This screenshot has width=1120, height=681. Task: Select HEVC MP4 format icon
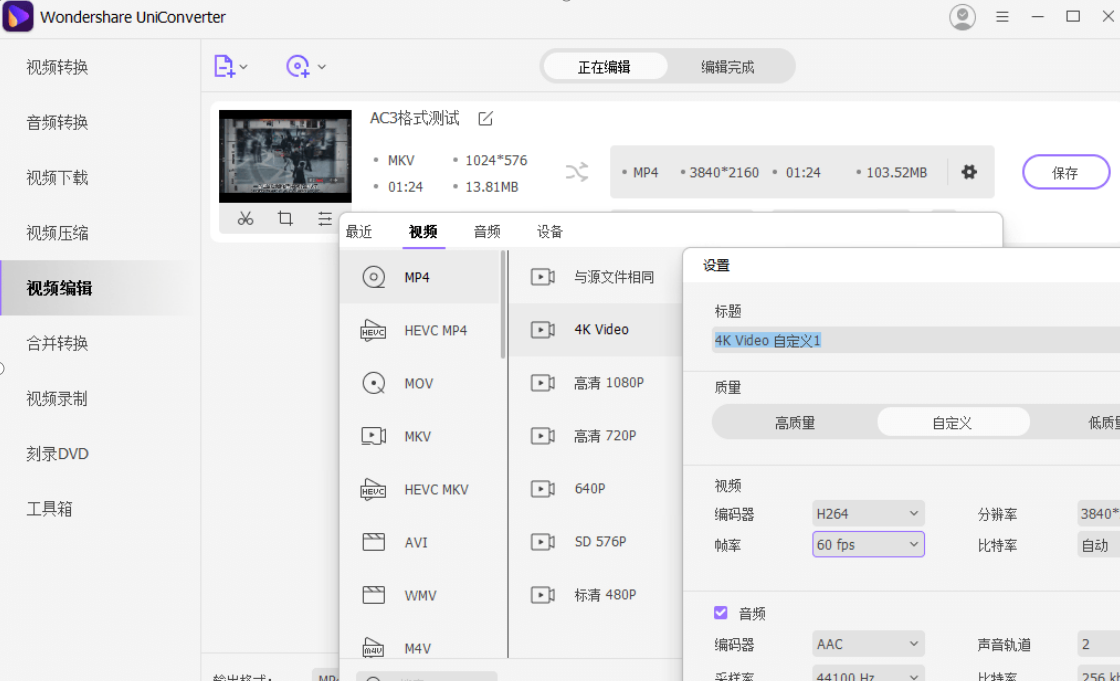374,330
